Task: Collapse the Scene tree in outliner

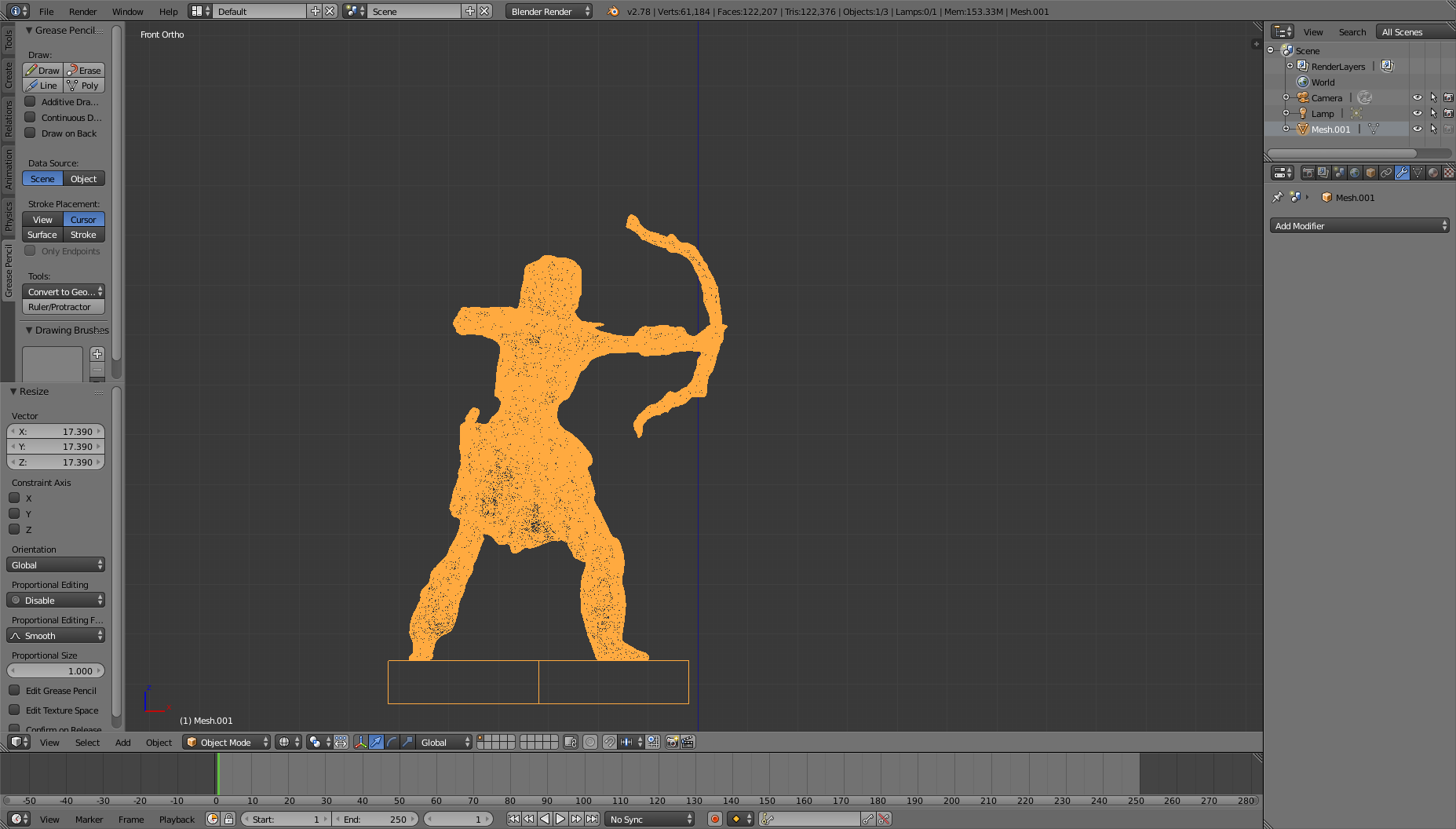Action: pyautogui.click(x=1271, y=50)
